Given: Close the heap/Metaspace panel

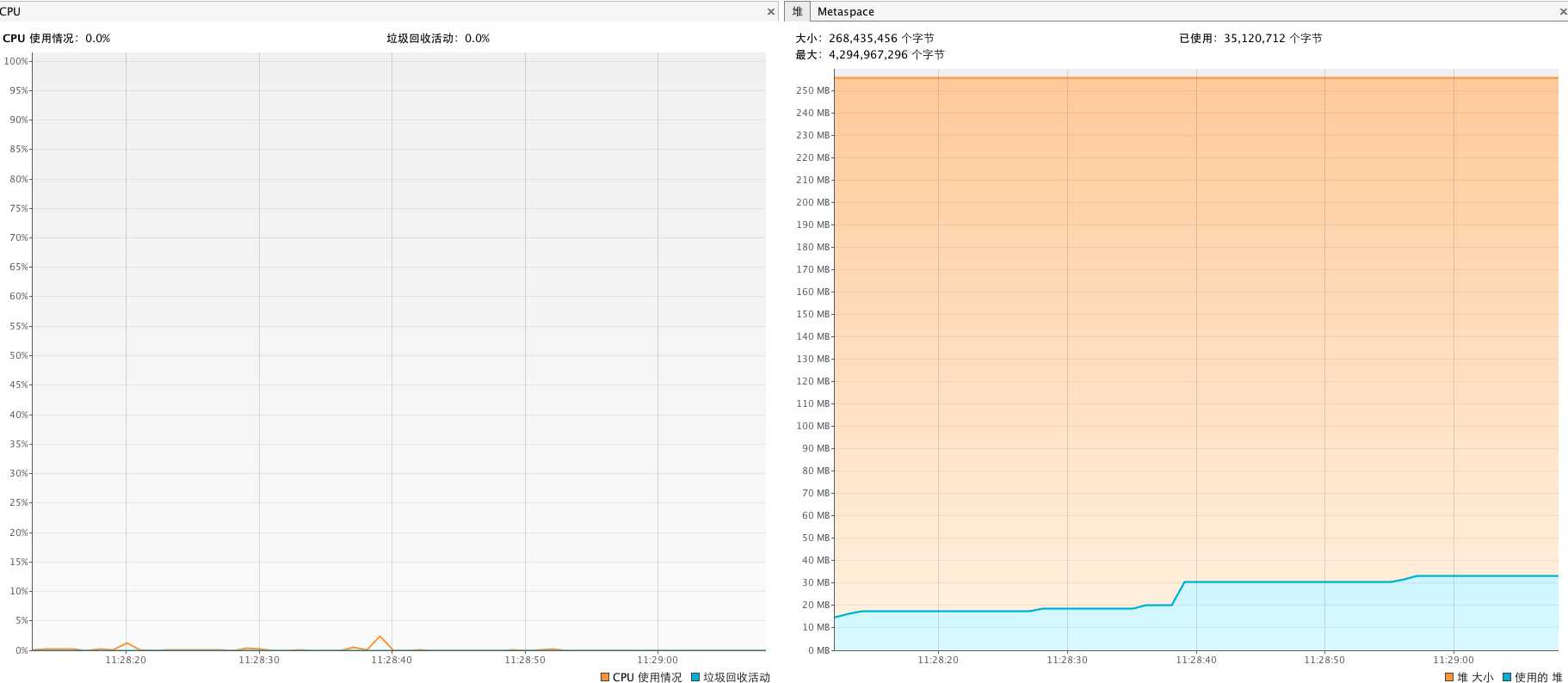Looking at the screenshot, I should coord(1563,12).
